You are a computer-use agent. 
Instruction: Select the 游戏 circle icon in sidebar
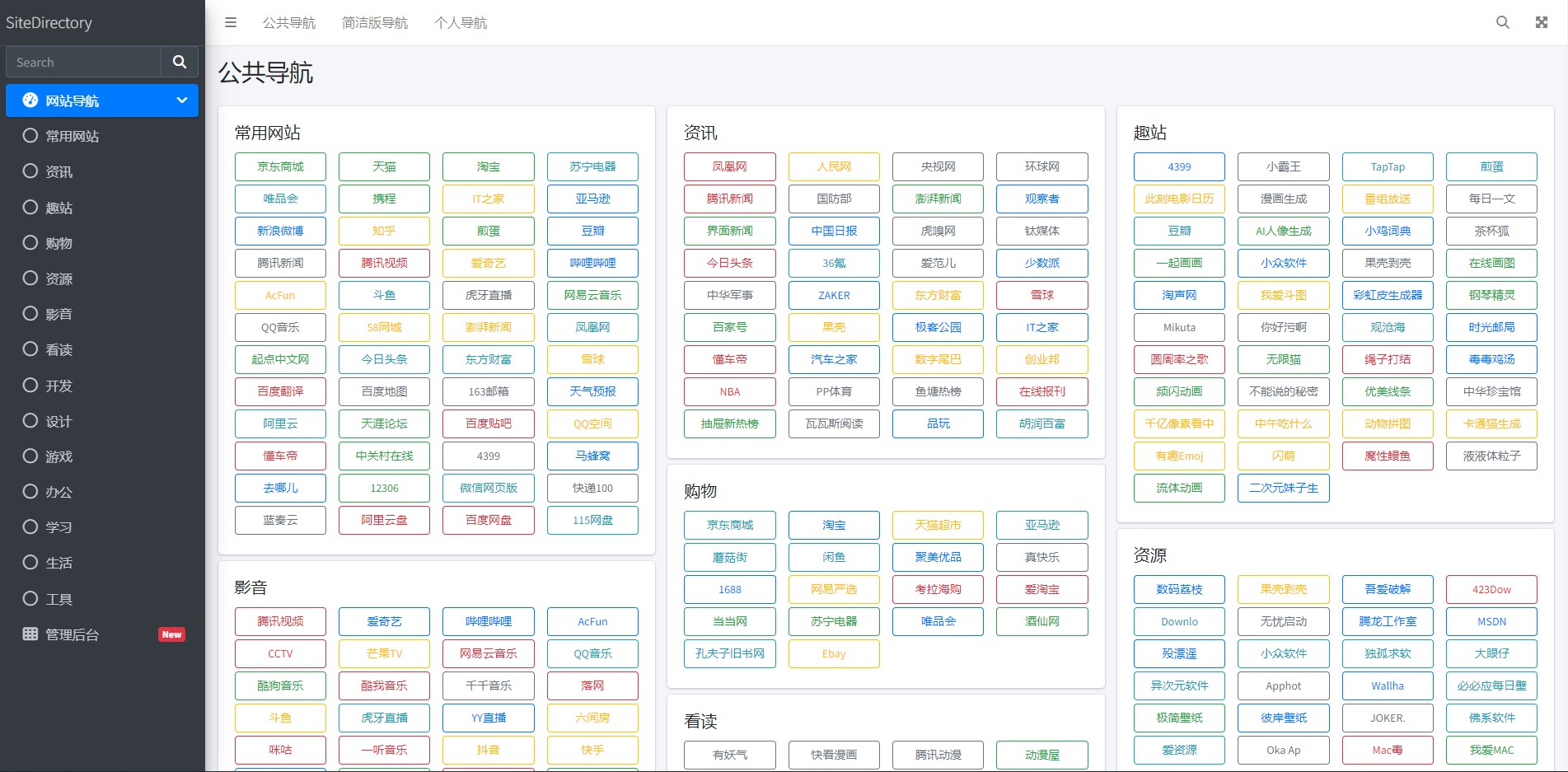[x=30, y=456]
